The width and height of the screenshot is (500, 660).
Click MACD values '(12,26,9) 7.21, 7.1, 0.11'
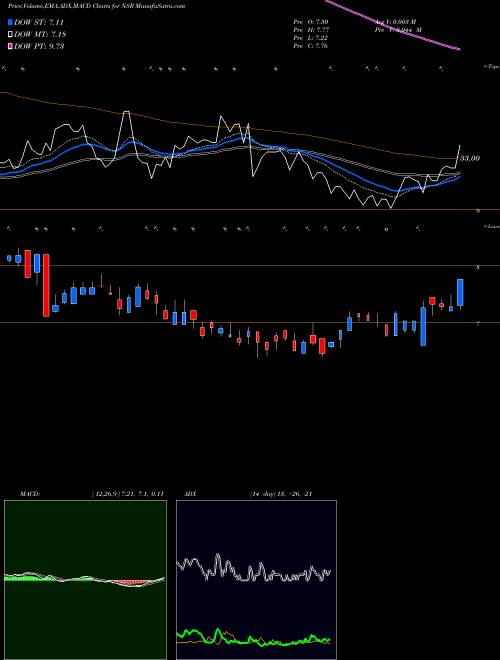point(127,494)
